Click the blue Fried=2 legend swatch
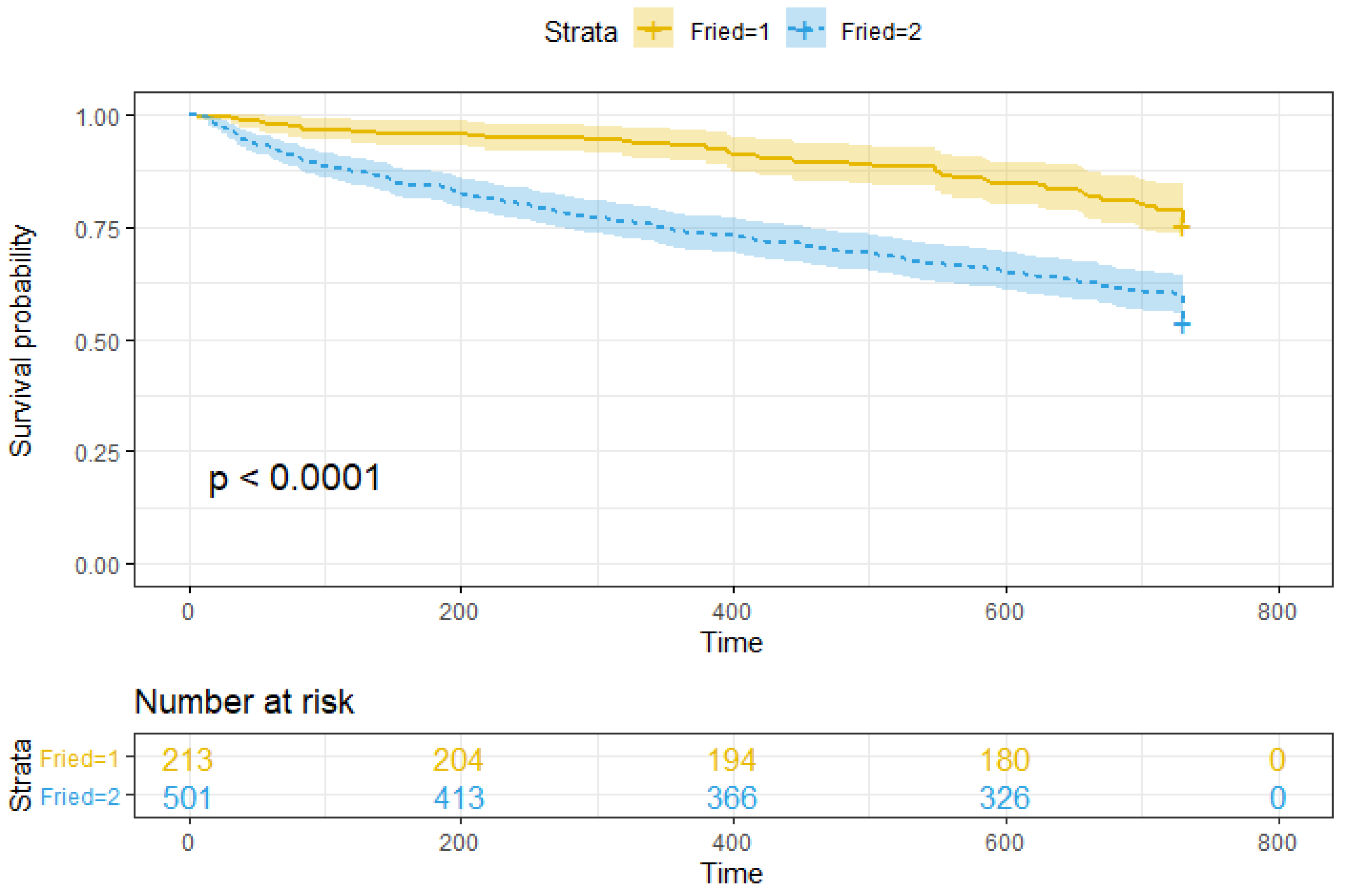The image size is (1351, 896). (805, 28)
